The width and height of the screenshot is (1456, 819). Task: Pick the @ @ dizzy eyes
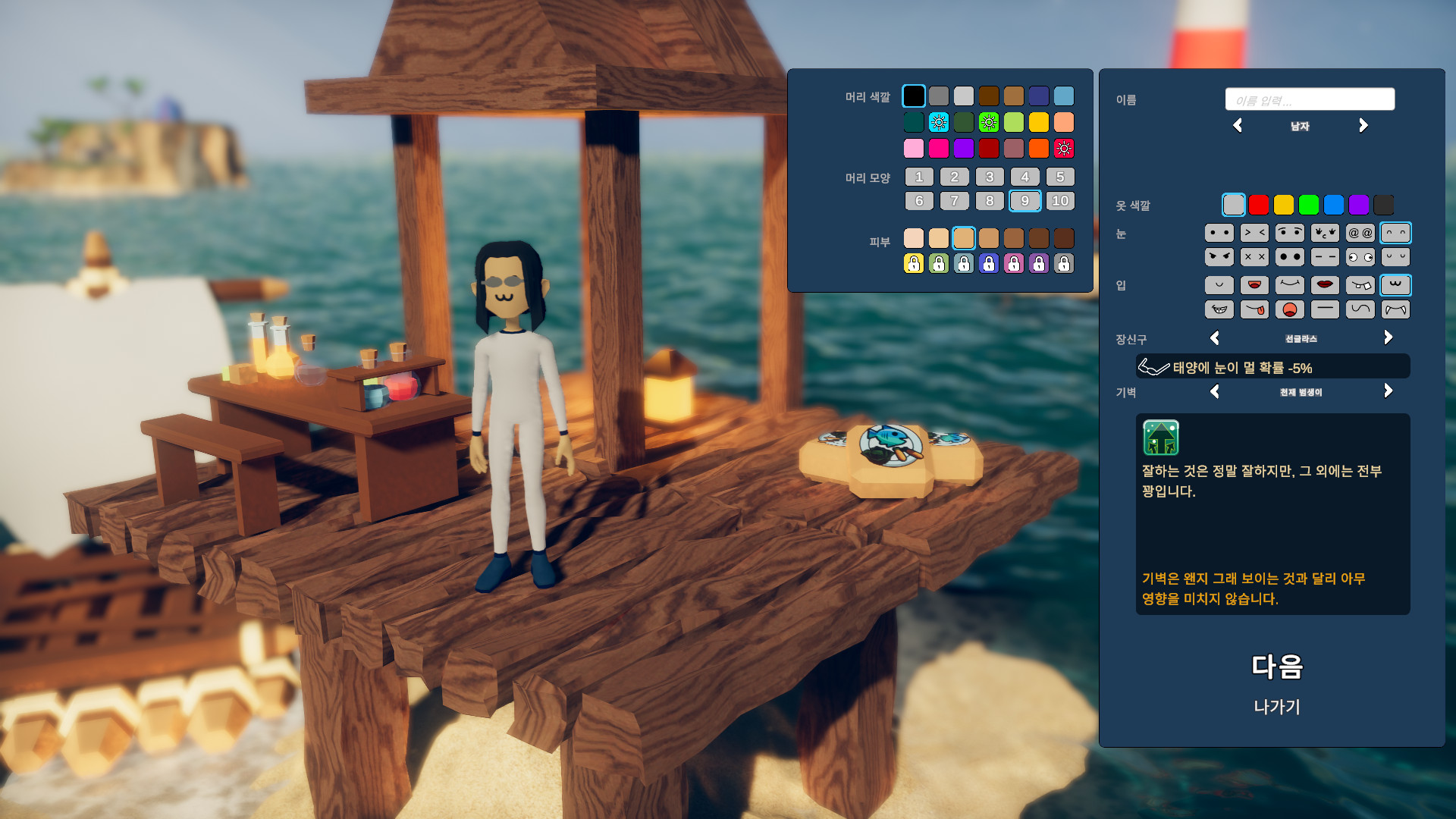[1360, 233]
